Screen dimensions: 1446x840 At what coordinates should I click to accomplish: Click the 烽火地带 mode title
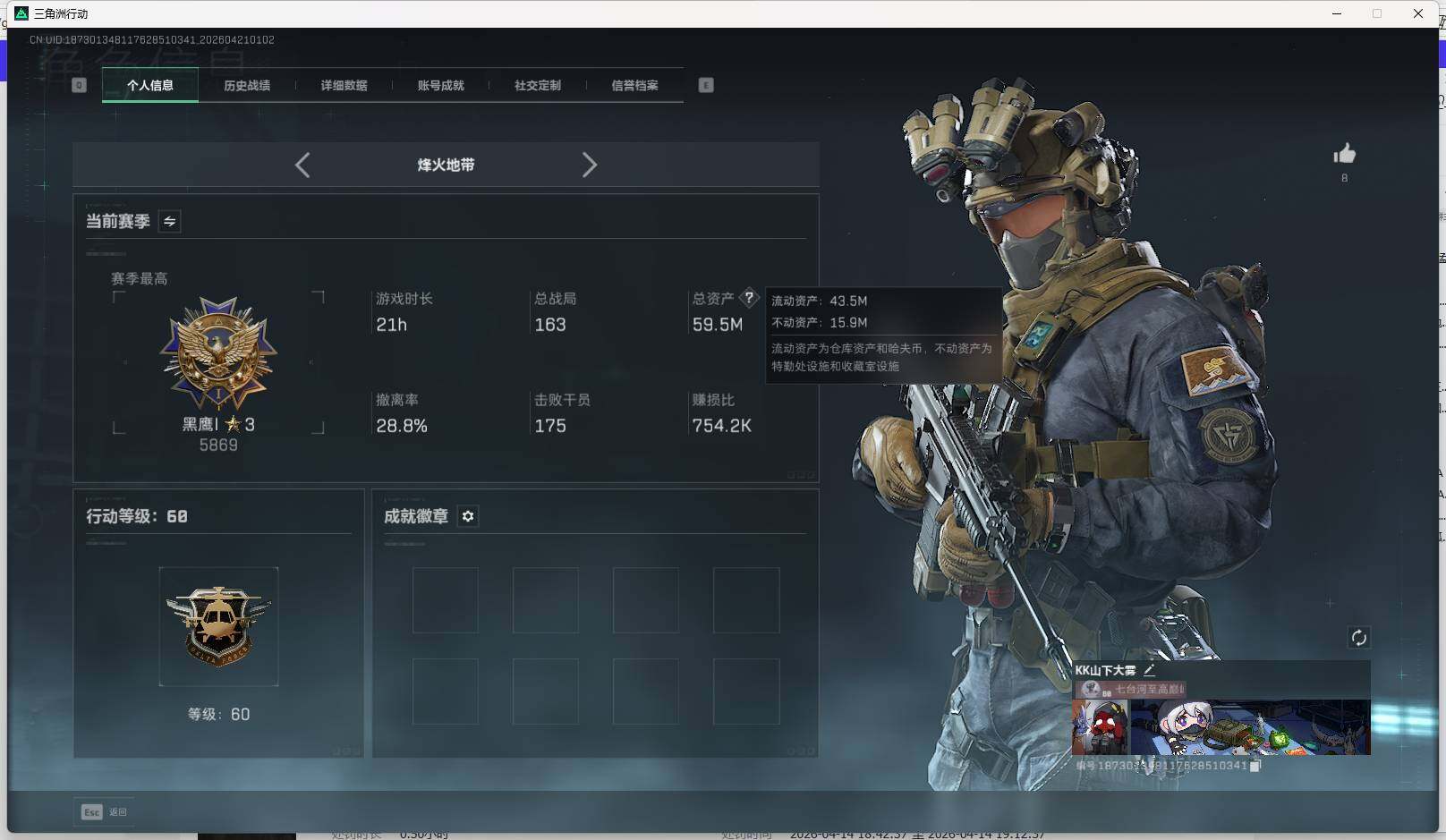(x=446, y=165)
